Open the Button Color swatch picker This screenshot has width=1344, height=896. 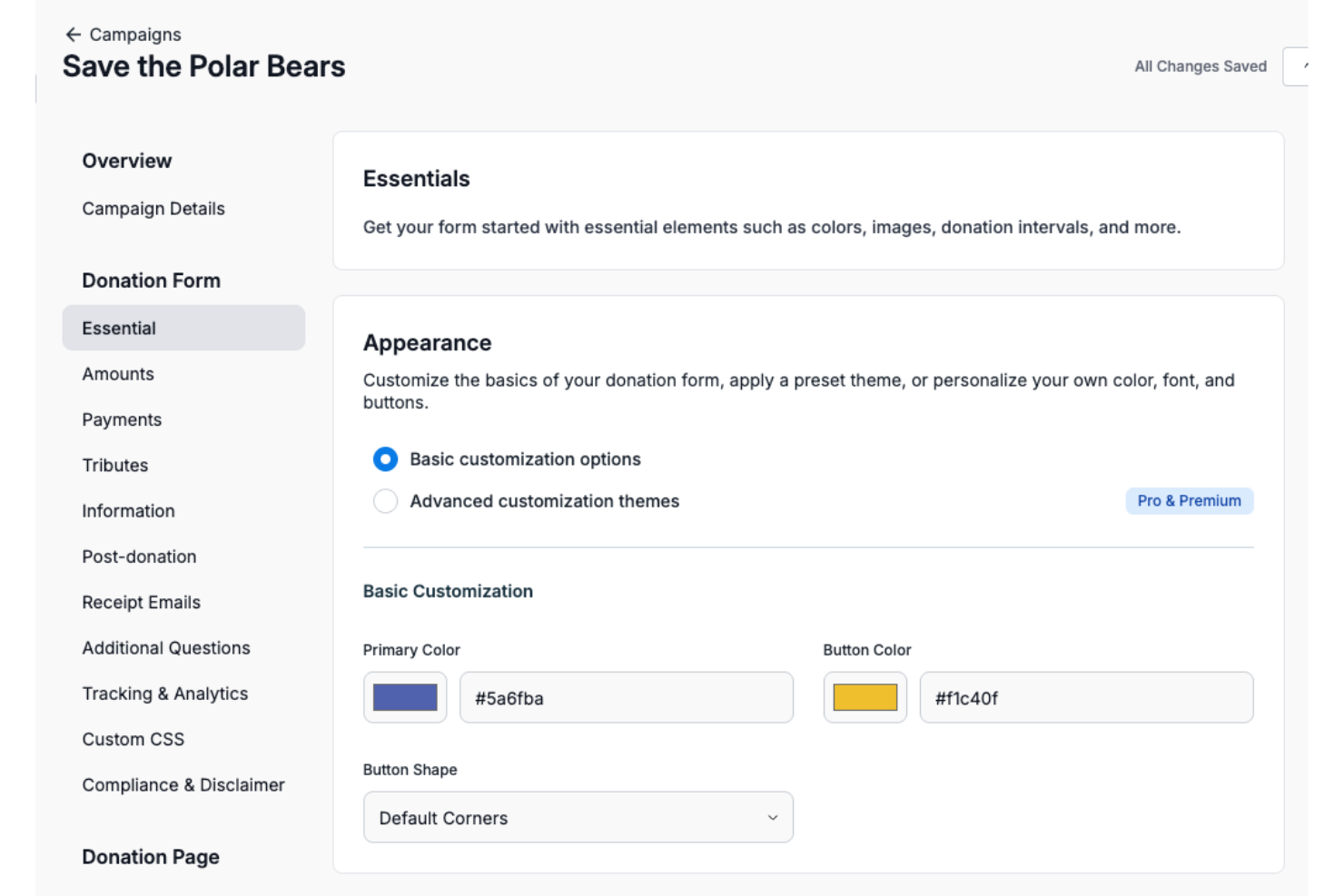pyautogui.click(x=865, y=697)
